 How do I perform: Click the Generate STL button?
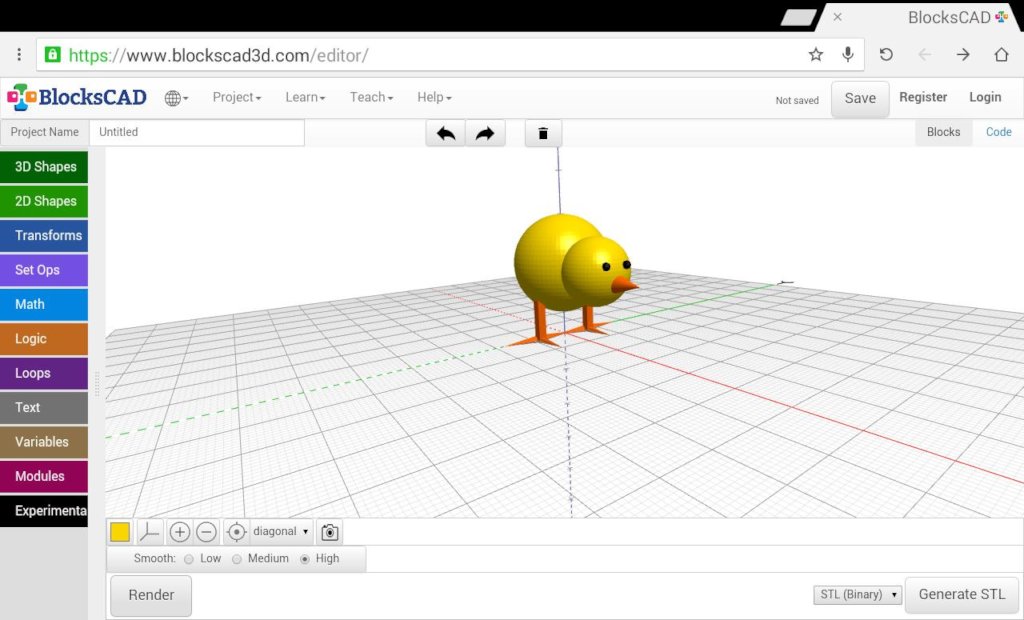coord(961,595)
